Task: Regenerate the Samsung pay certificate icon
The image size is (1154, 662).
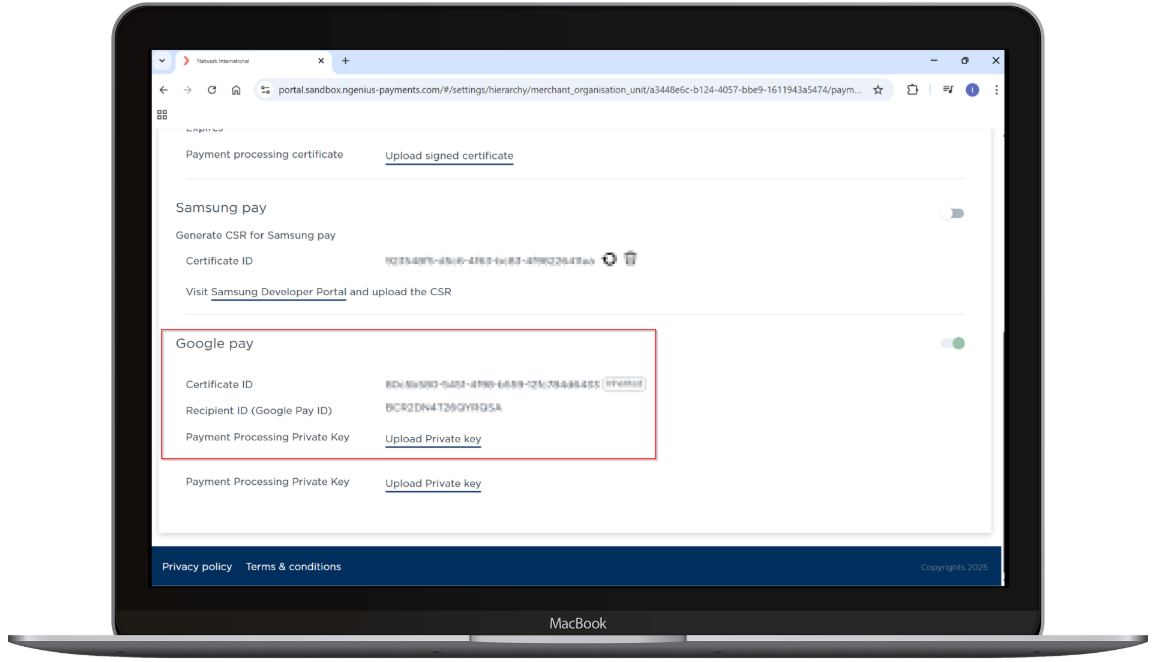Action: [x=609, y=259]
